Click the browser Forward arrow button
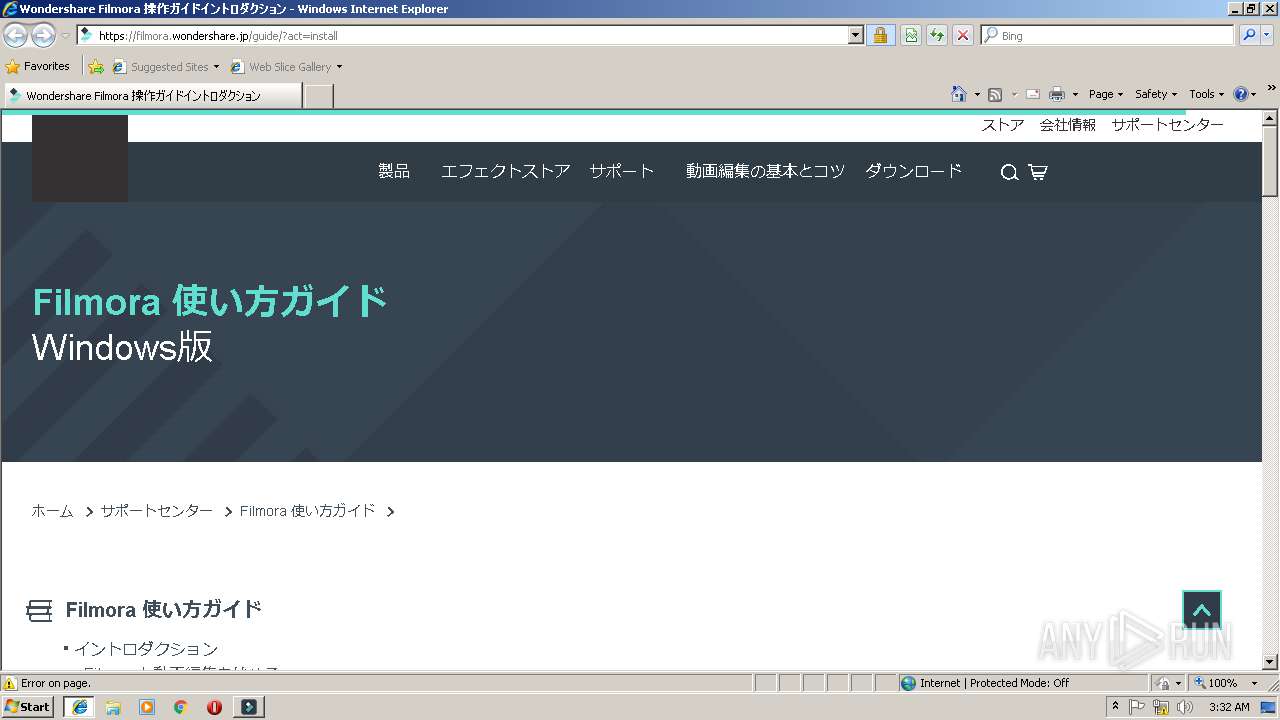The height and width of the screenshot is (720, 1280). click(43, 36)
